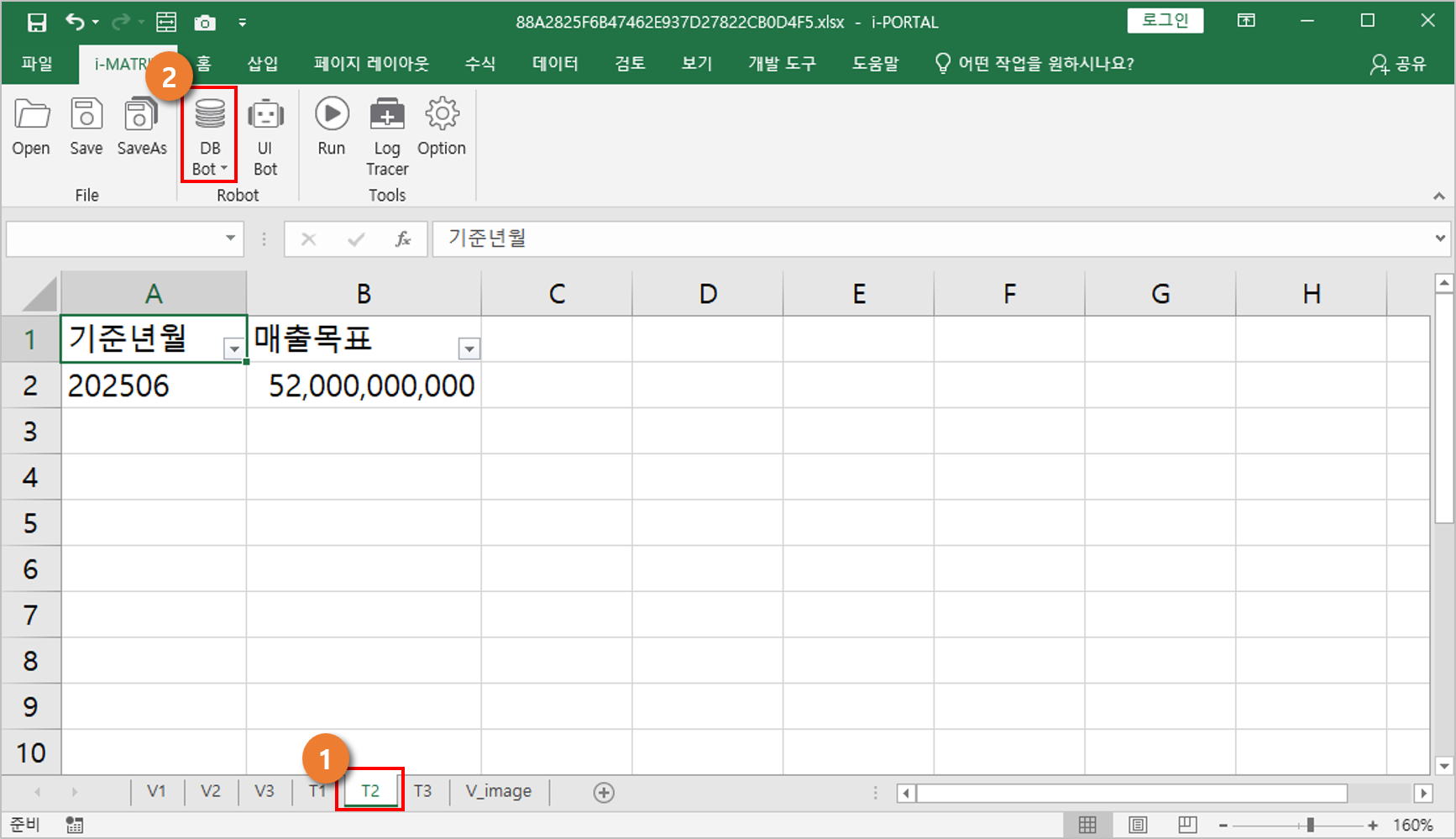This screenshot has height=839, width=1456.
Task: Enable Page Break Preview view
Action: pos(1187,825)
